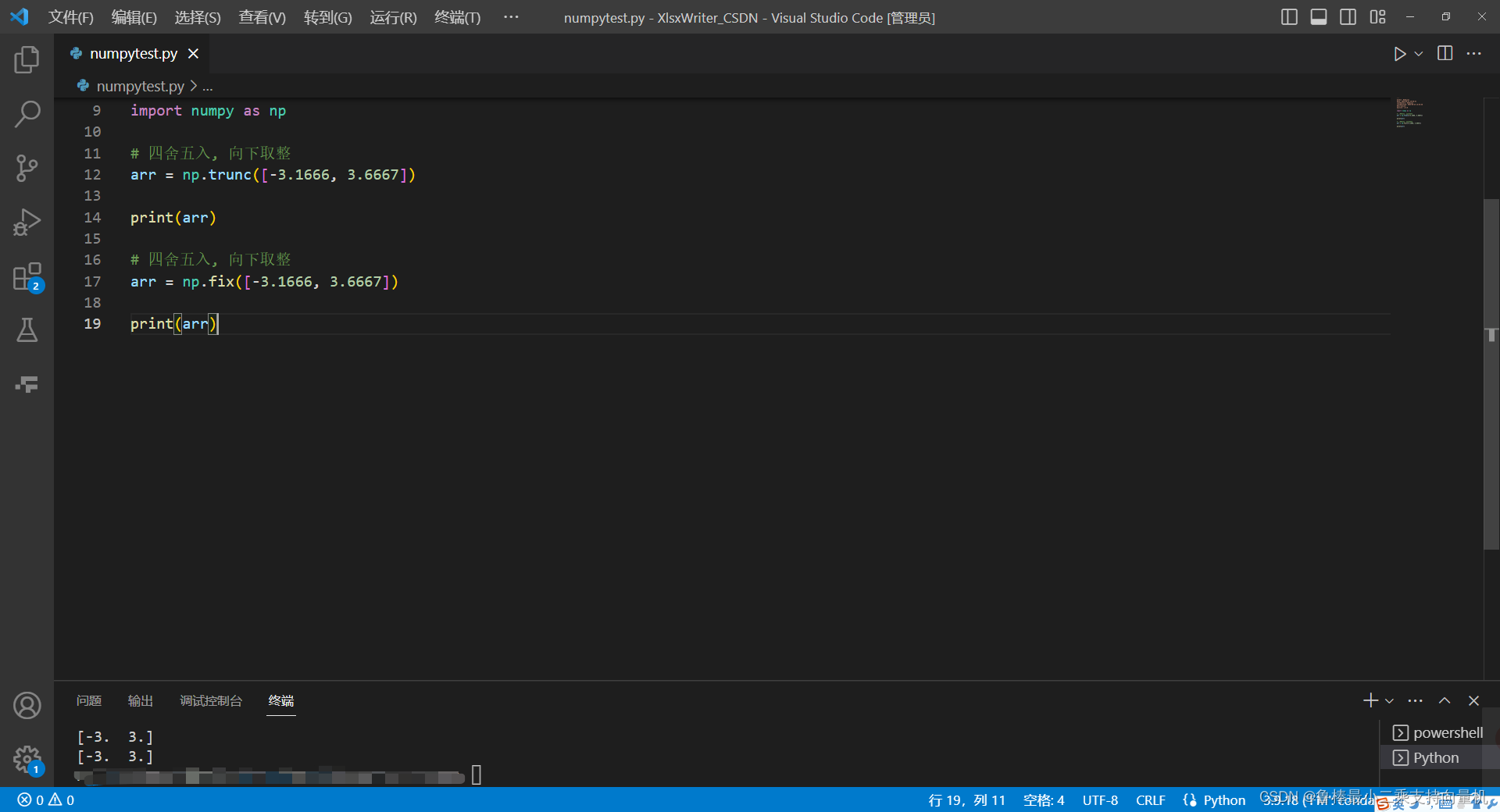Image resolution: width=1500 pixels, height=812 pixels.
Task: Click the editor vertical scrollbar thumb
Action: [x=1491, y=375]
